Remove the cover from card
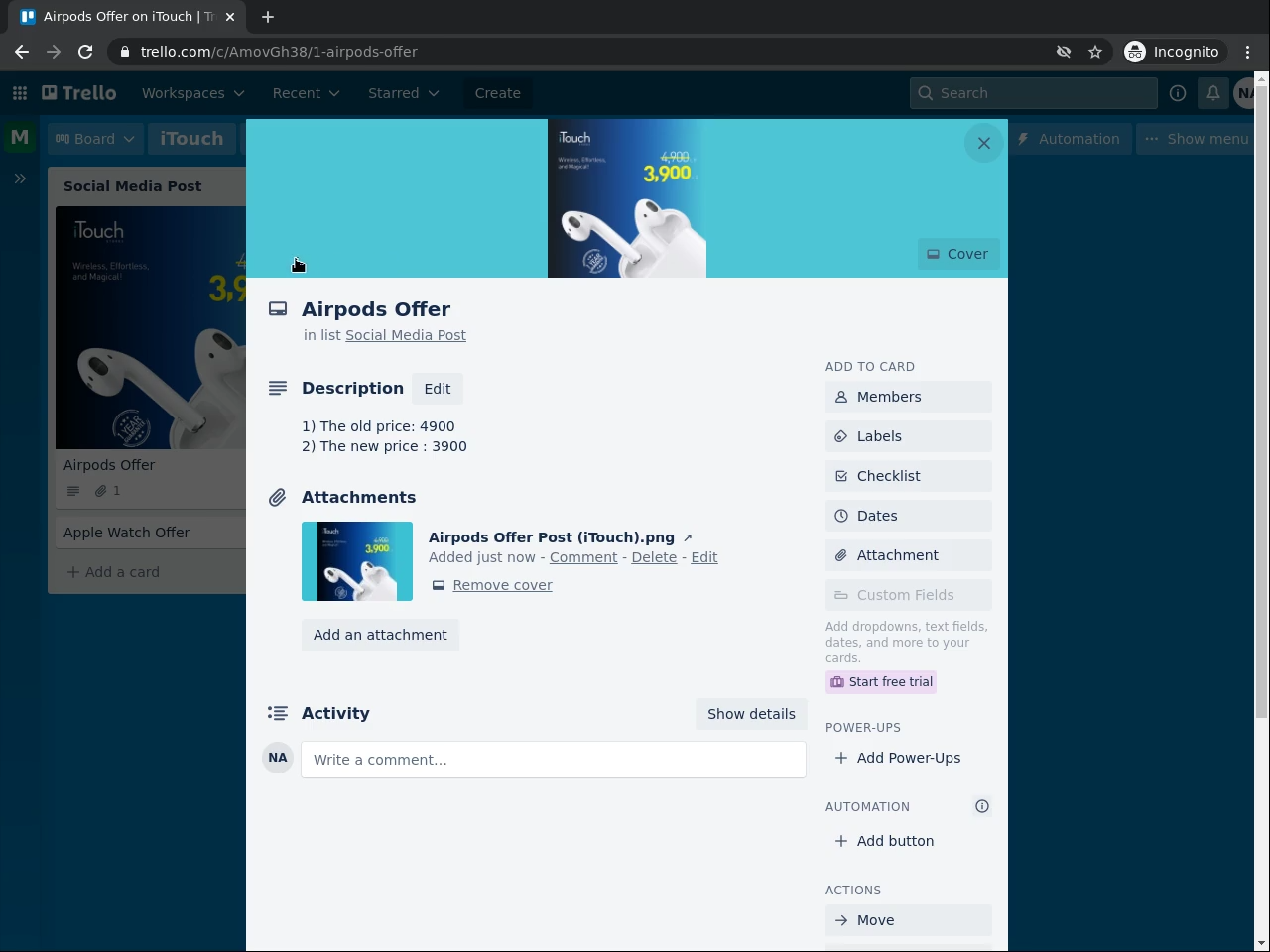Viewport: 1270px width, 952px height. [502, 585]
